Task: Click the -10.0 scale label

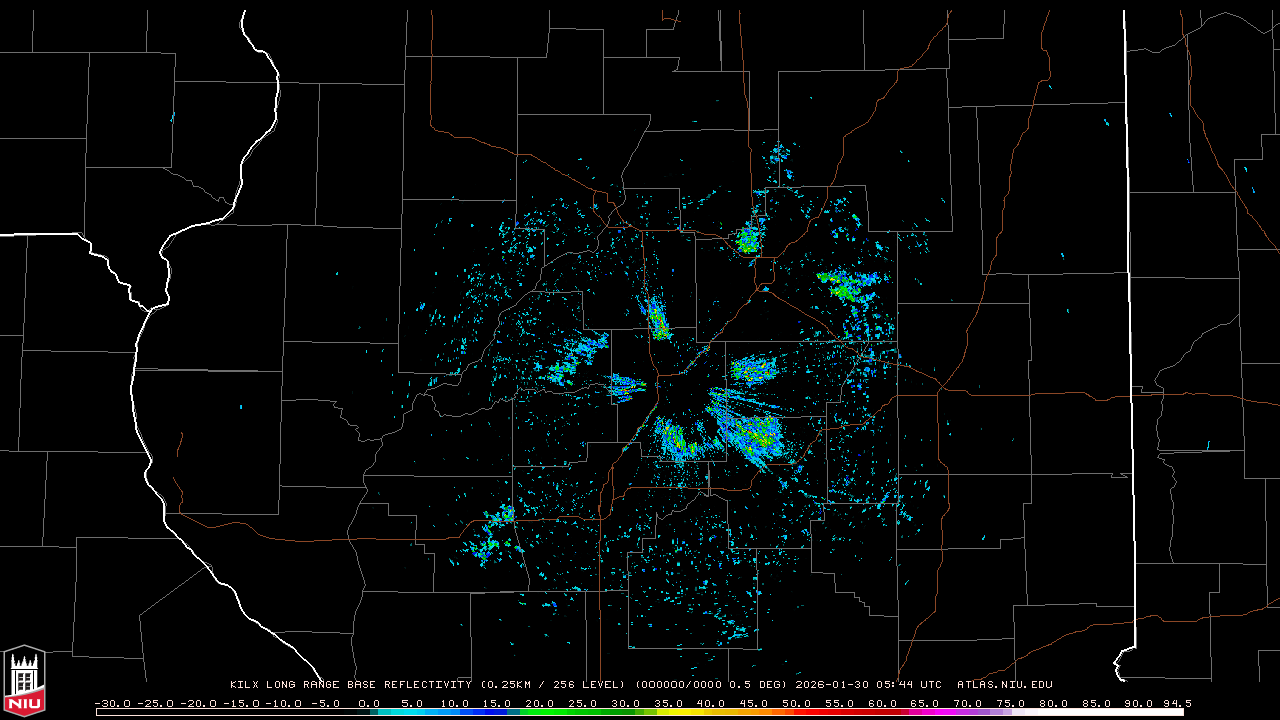Action: pyautogui.click(x=284, y=703)
